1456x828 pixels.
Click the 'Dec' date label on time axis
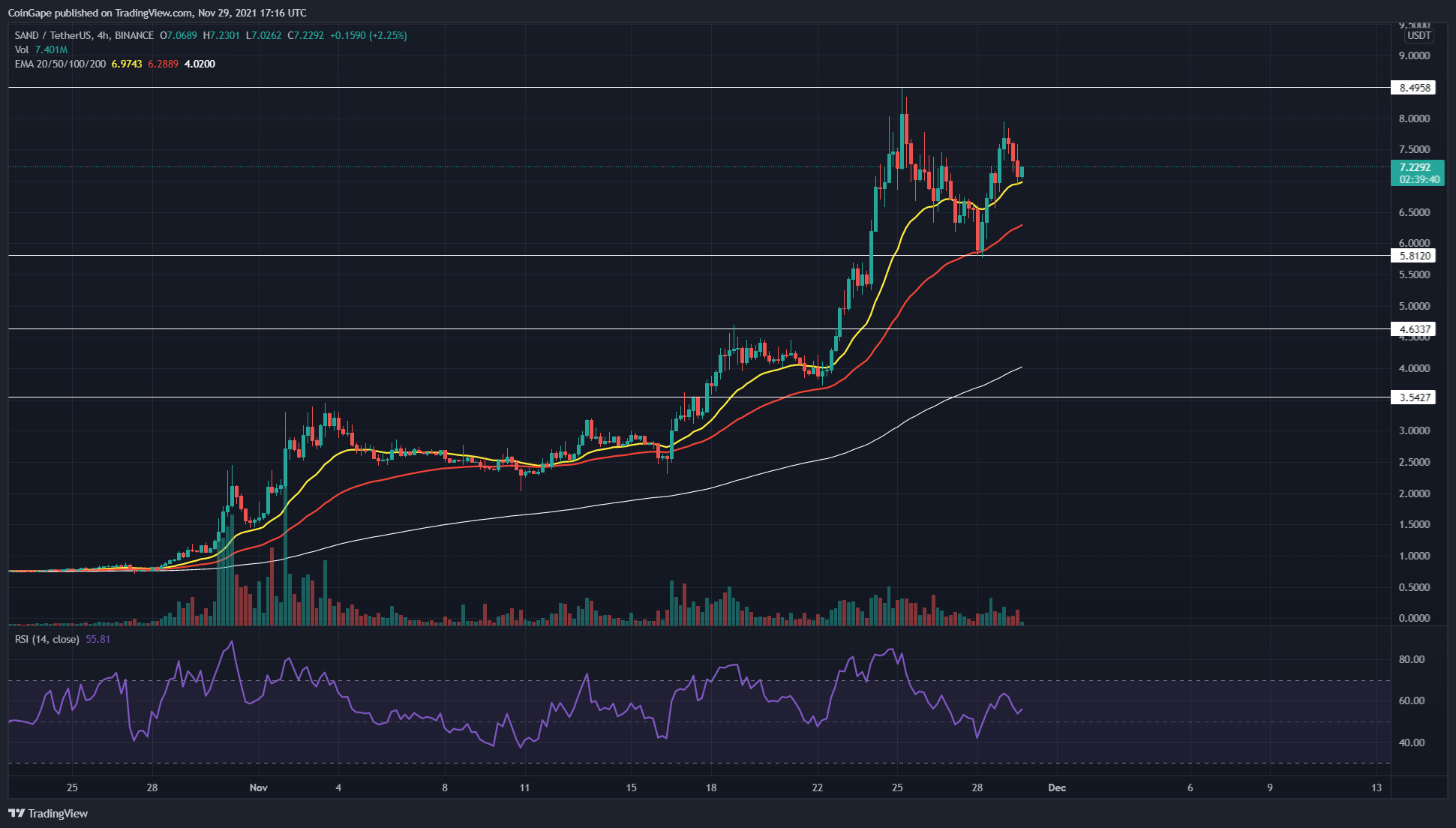(x=1057, y=787)
